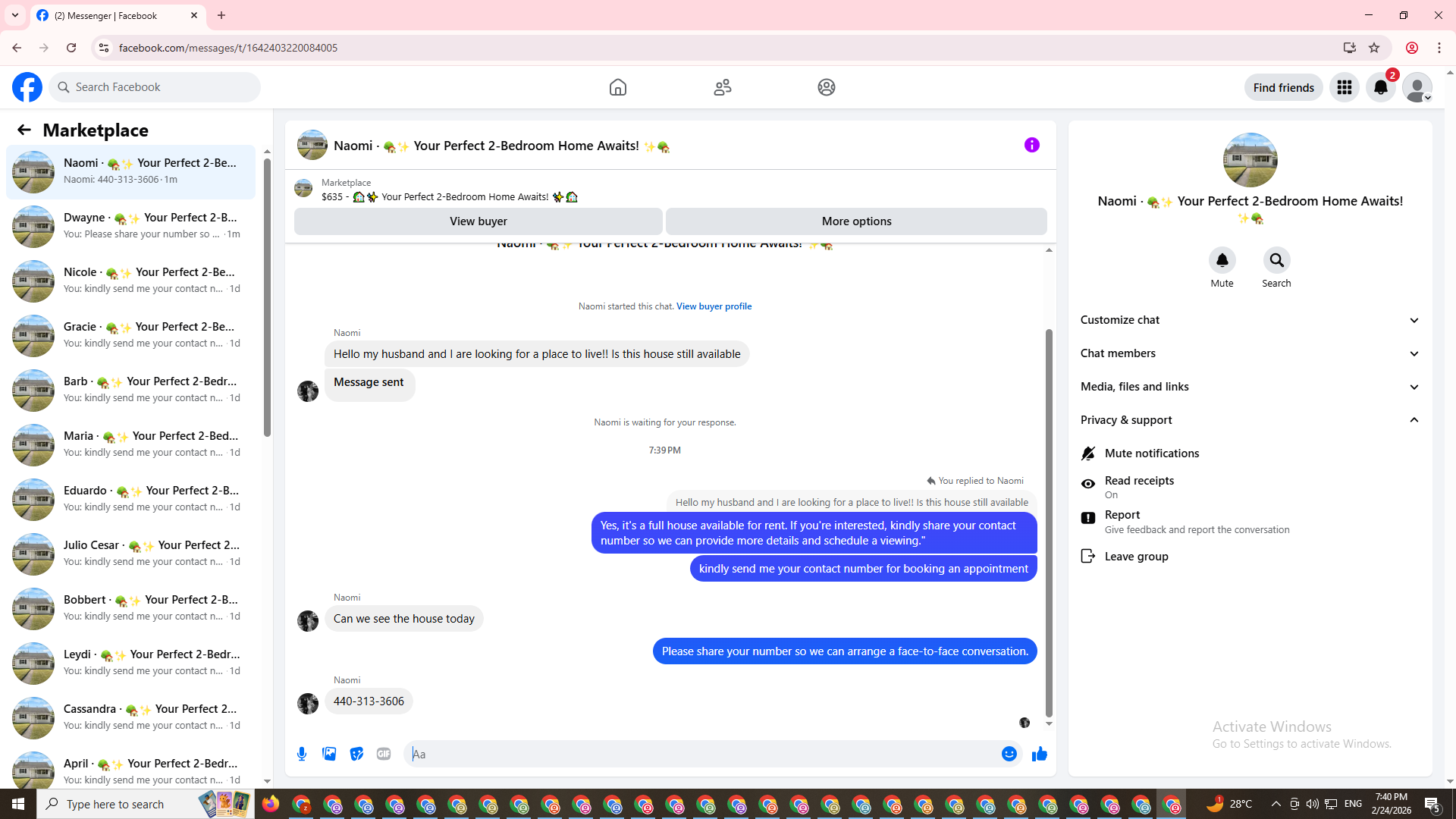Click the voice clip microphone icon
The image size is (1456, 819).
[x=302, y=754]
